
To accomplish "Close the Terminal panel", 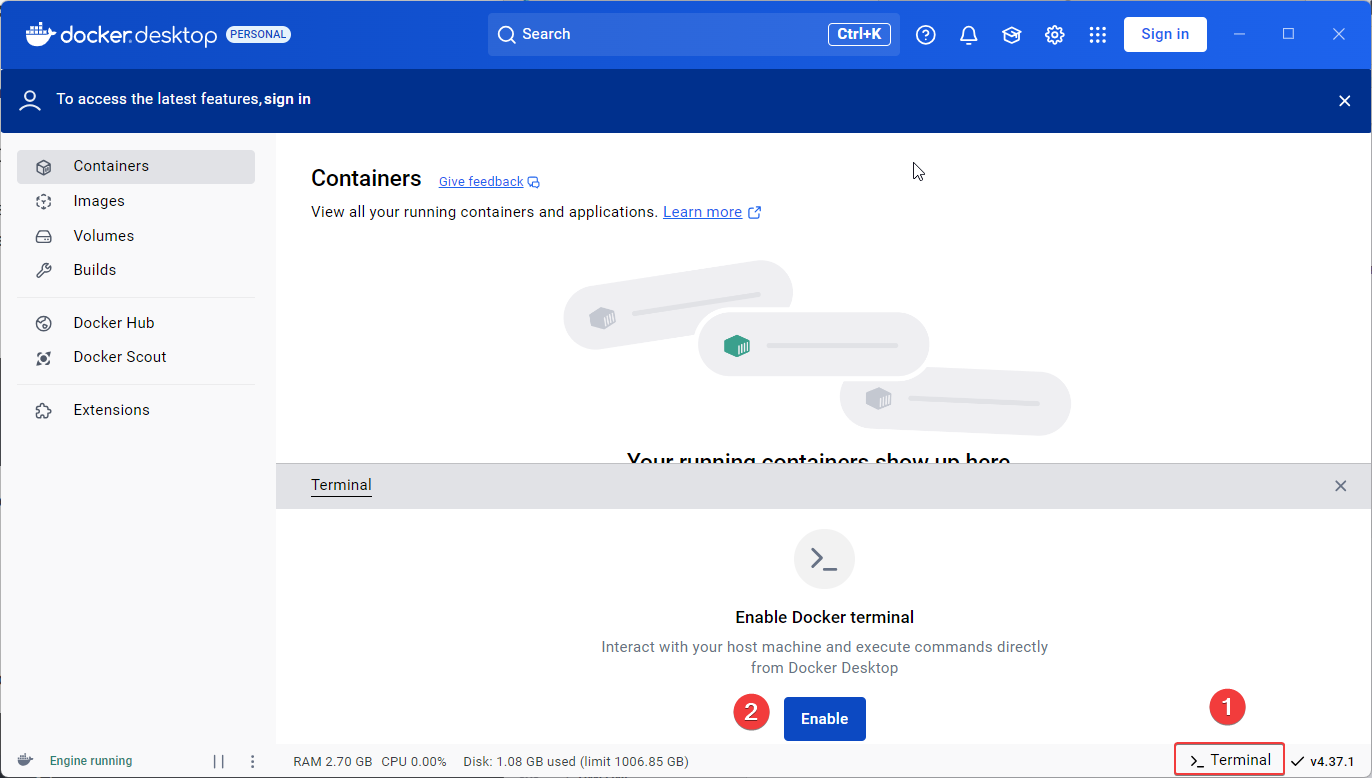I will click(x=1341, y=486).
